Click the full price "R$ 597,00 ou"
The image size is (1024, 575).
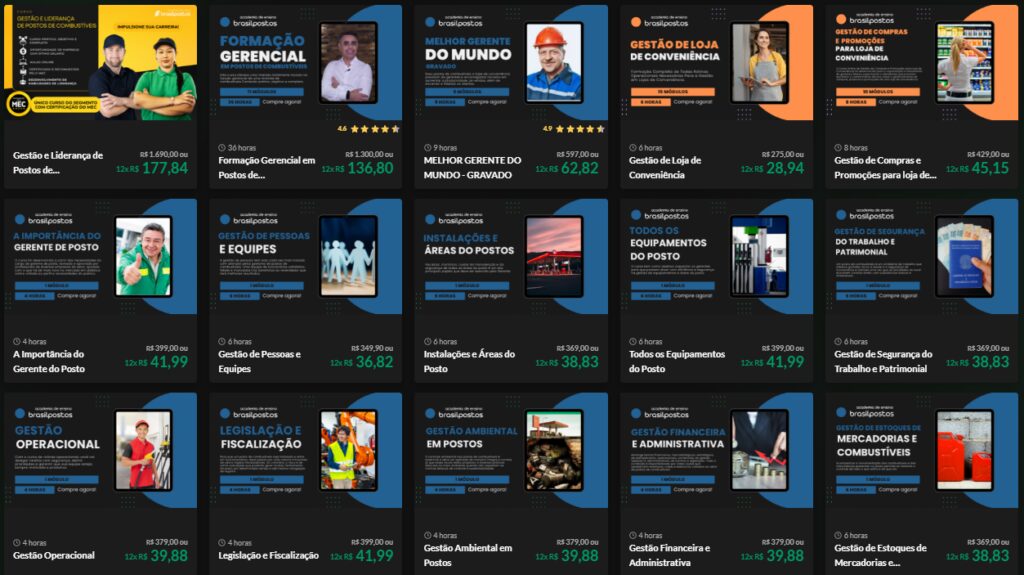click(577, 154)
